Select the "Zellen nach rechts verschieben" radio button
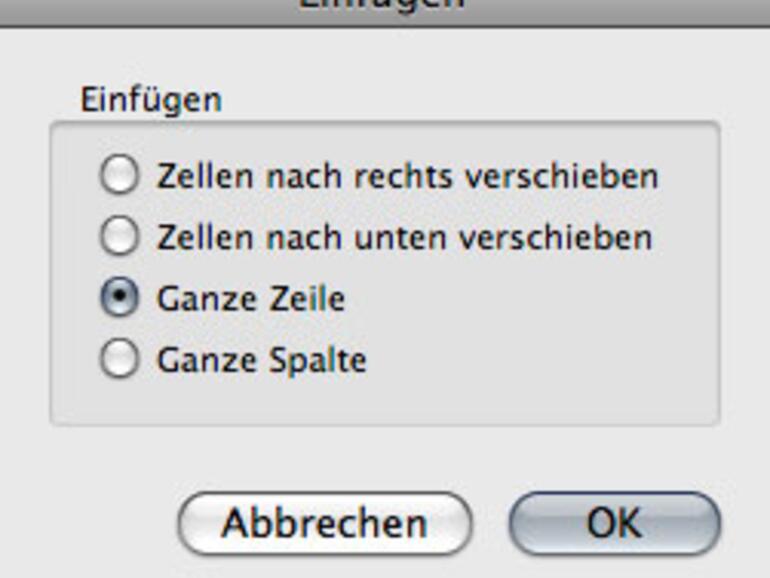 click(119, 177)
